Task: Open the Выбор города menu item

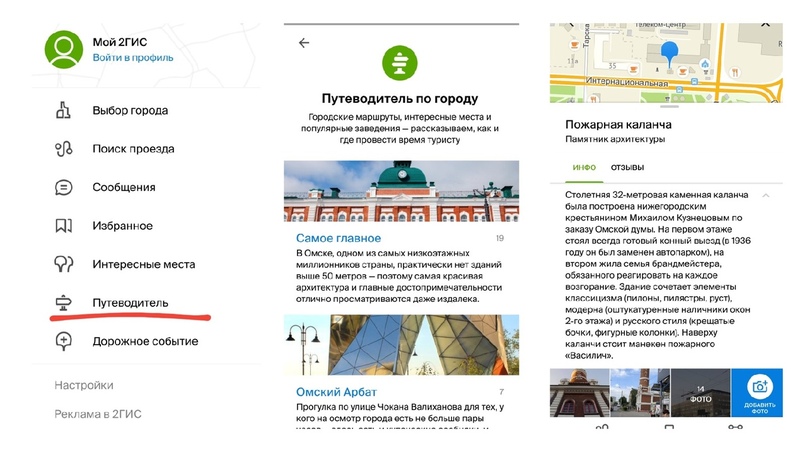Action: point(130,111)
